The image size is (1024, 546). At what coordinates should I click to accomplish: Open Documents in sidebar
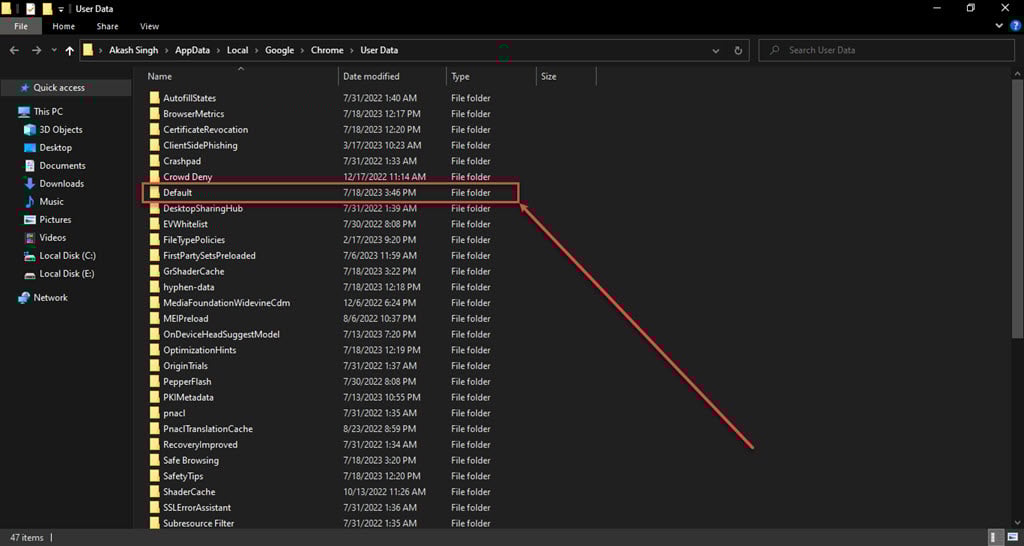point(55,166)
